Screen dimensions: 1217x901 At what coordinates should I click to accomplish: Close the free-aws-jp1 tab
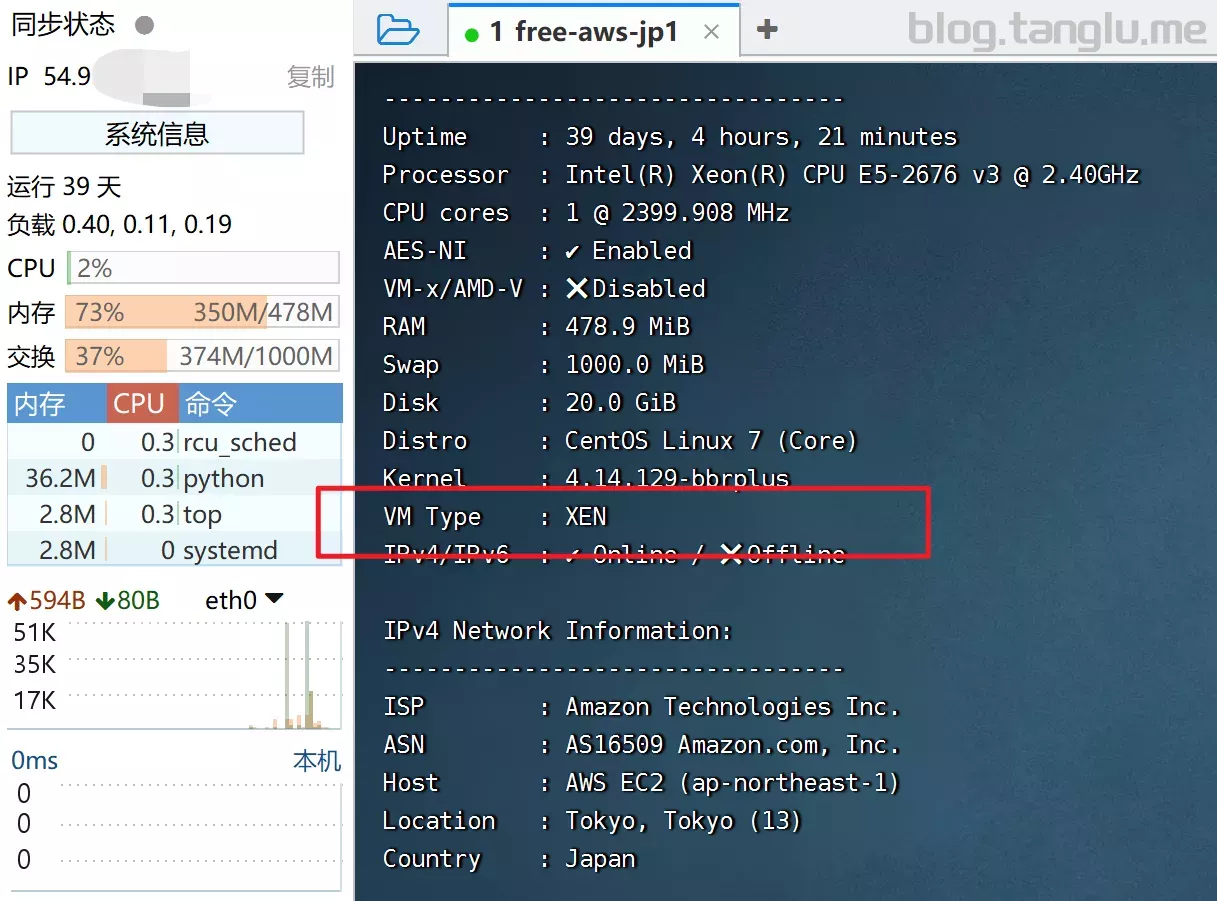click(711, 32)
